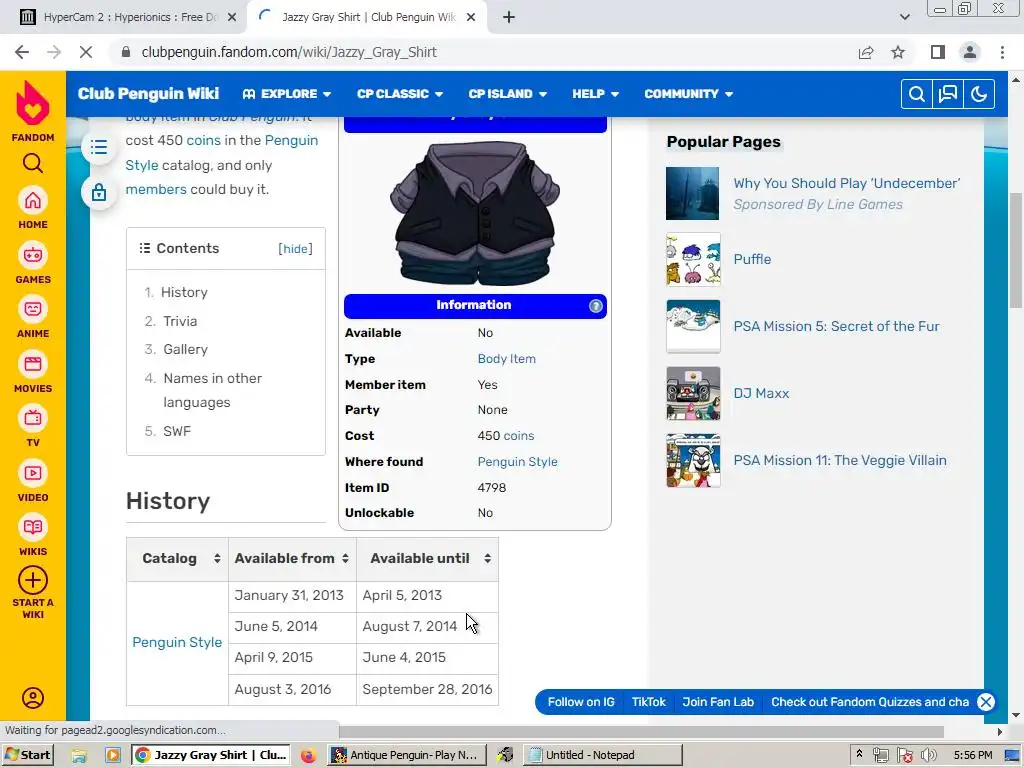Image resolution: width=1024 pixels, height=768 pixels.
Task: Jump to Names in other languages
Action: pyautogui.click(x=212, y=391)
